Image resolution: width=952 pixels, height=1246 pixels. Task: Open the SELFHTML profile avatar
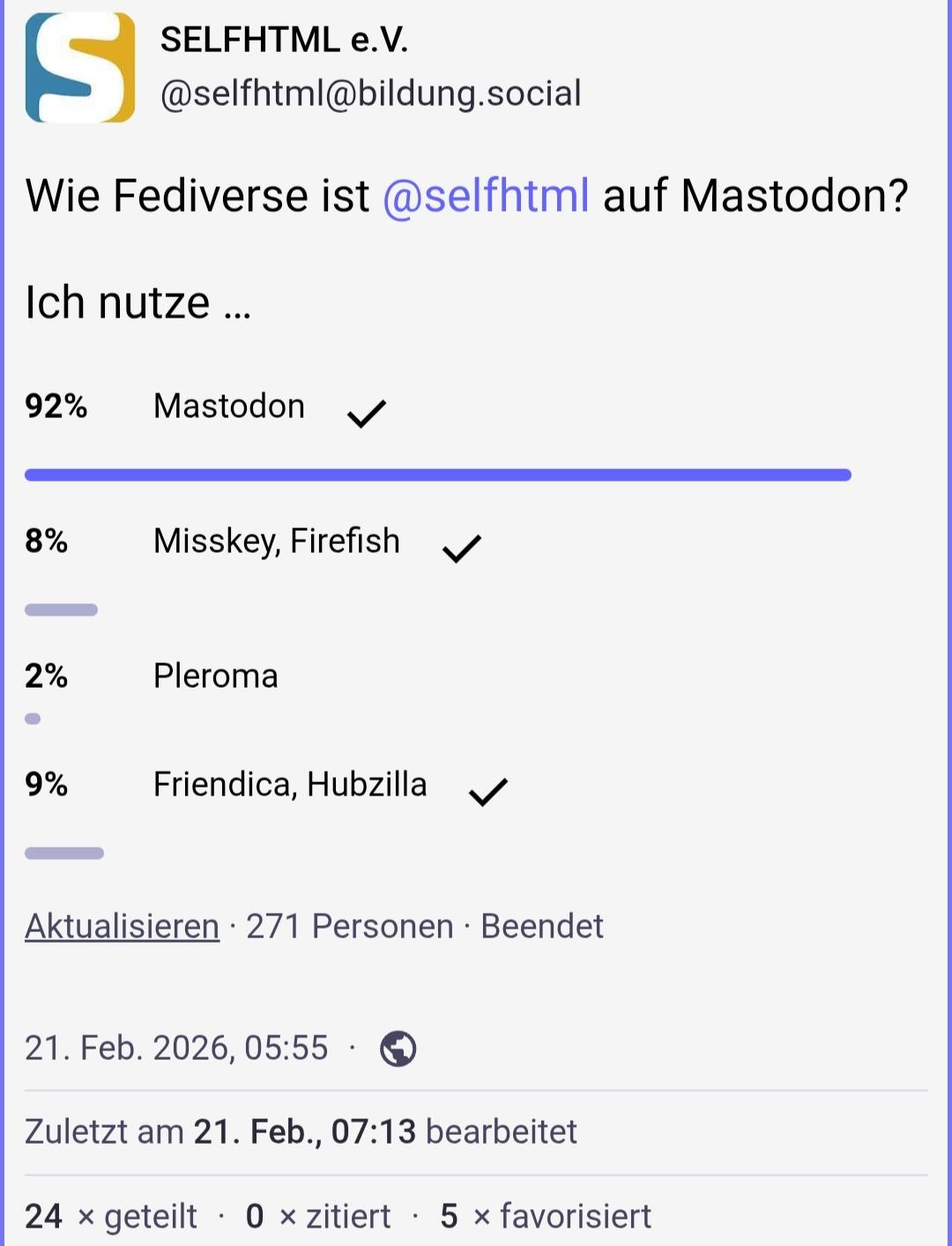(x=80, y=68)
